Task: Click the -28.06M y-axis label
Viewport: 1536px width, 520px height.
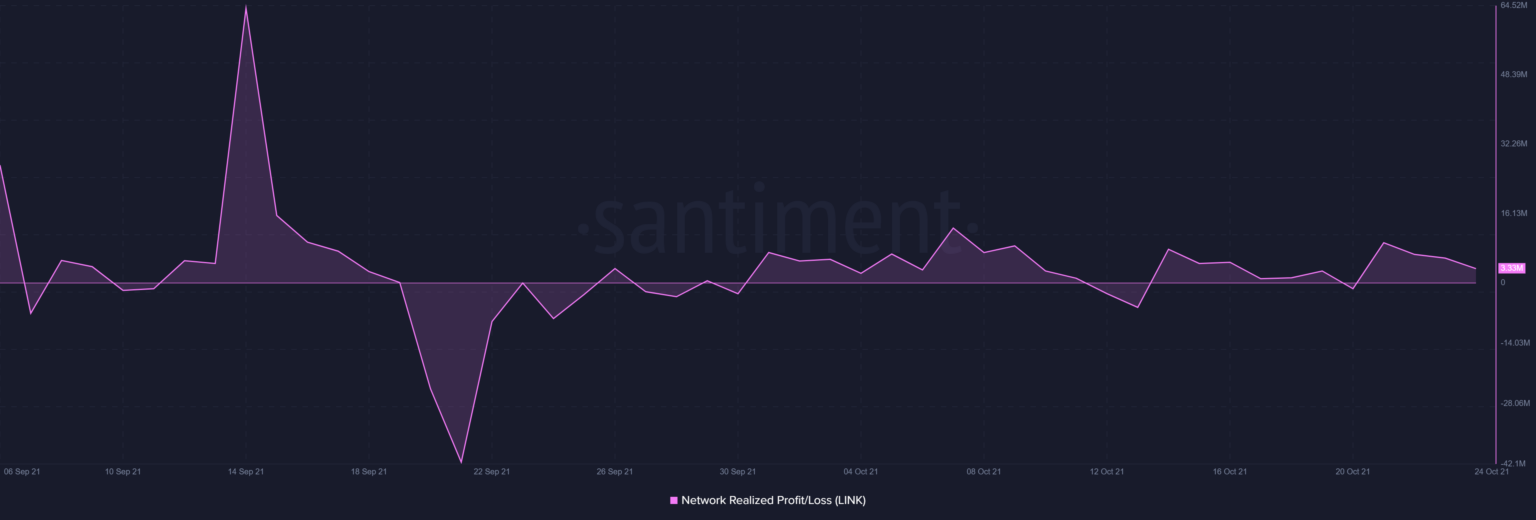Action: [x=1515, y=403]
